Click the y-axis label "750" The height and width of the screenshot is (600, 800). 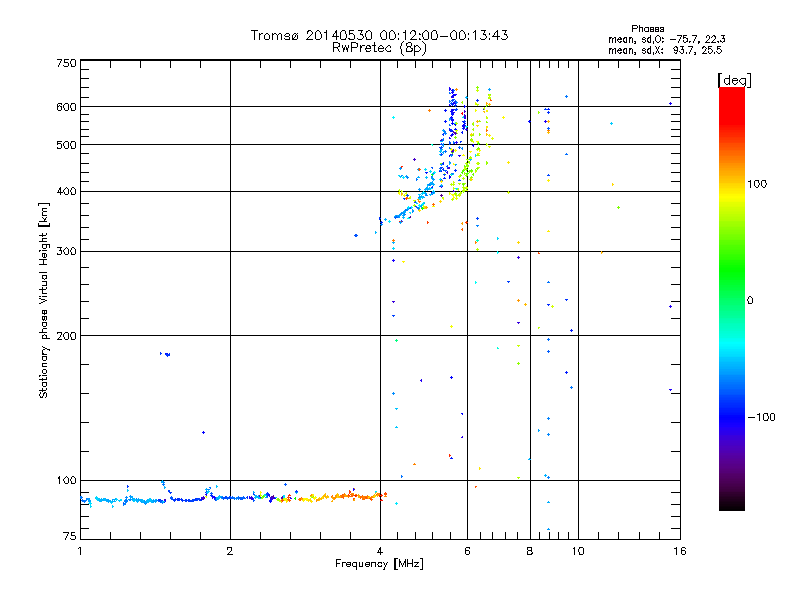(x=66, y=63)
